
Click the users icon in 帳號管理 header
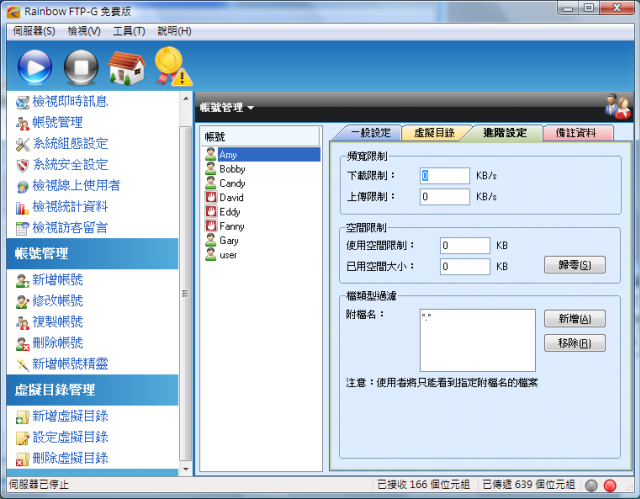[618, 107]
